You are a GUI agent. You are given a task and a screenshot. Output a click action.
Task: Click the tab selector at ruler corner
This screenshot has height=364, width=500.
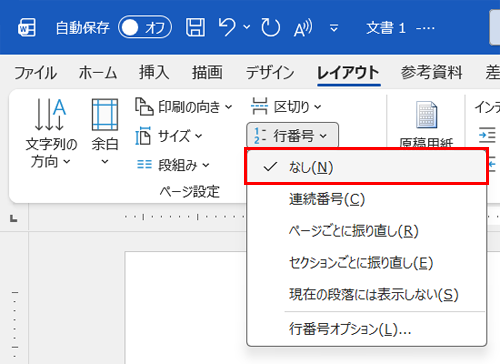pyautogui.click(x=14, y=219)
